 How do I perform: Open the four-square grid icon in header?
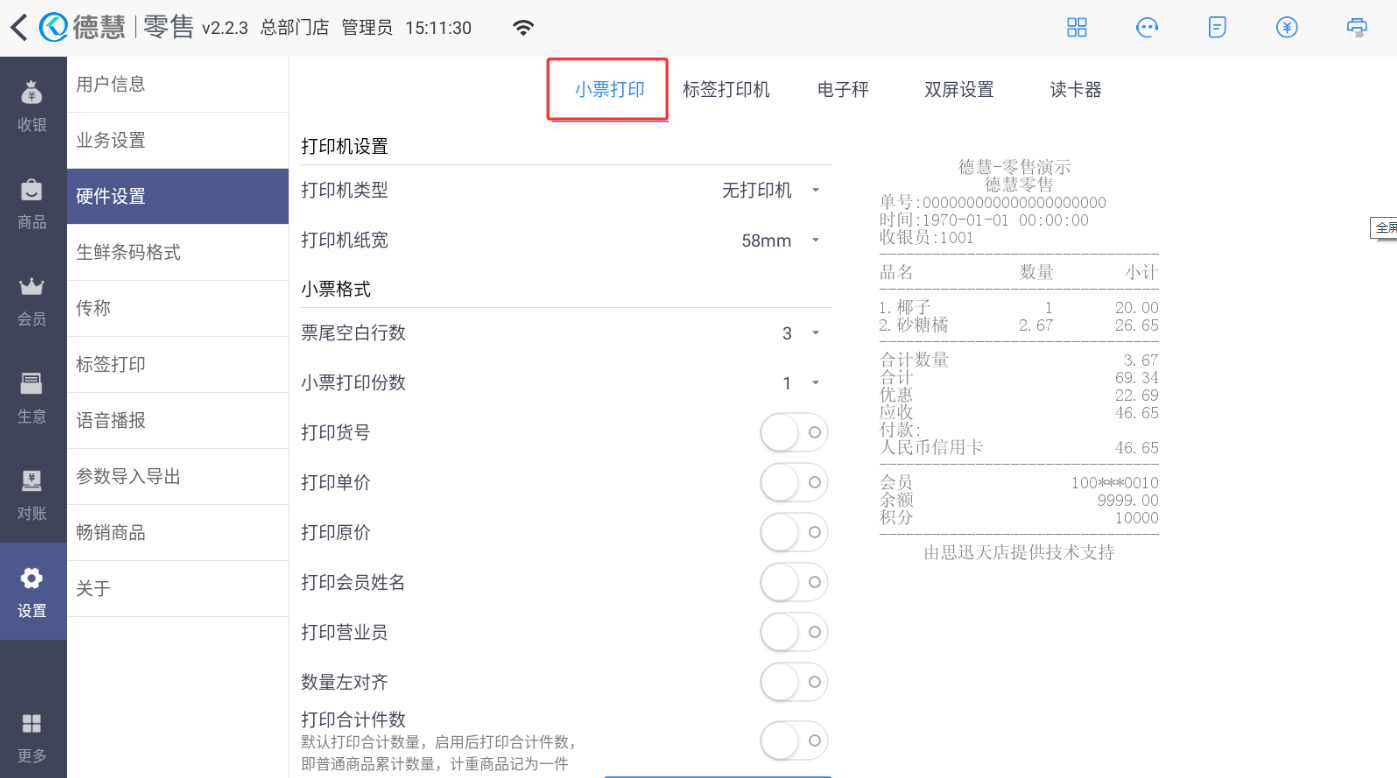[1077, 28]
